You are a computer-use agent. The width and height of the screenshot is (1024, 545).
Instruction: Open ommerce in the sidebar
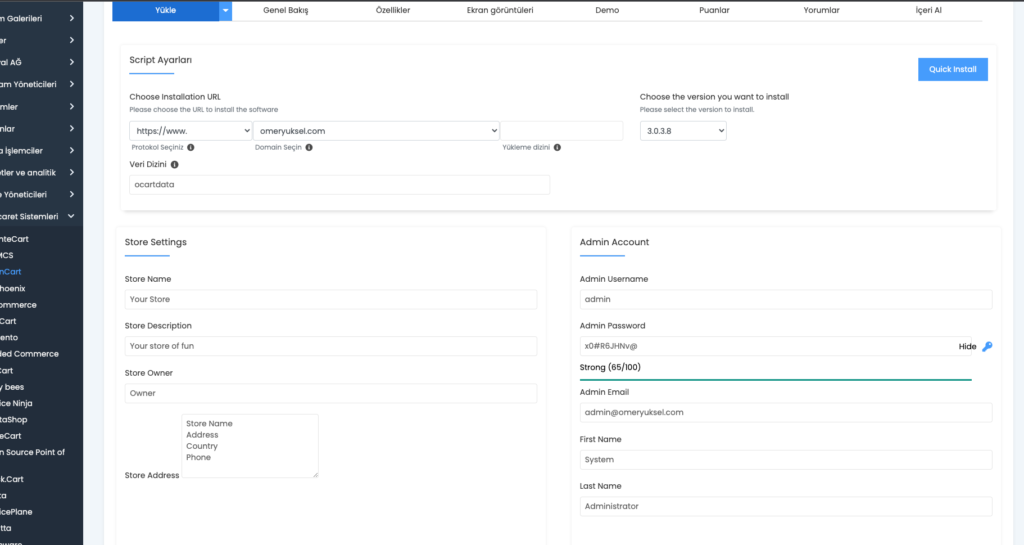[x=18, y=305]
